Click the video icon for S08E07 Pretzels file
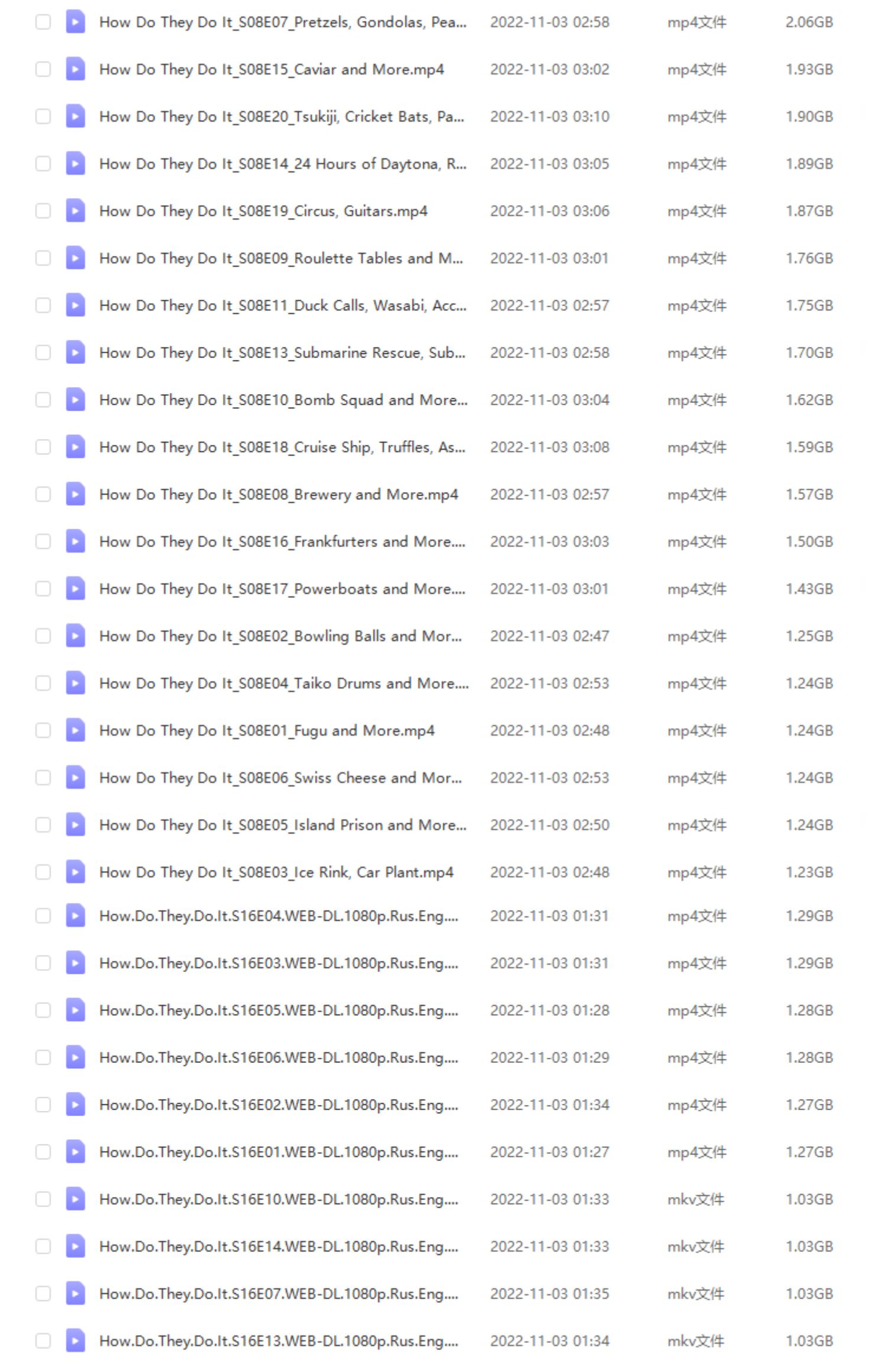The height and width of the screenshot is (1372, 886). tap(75, 22)
